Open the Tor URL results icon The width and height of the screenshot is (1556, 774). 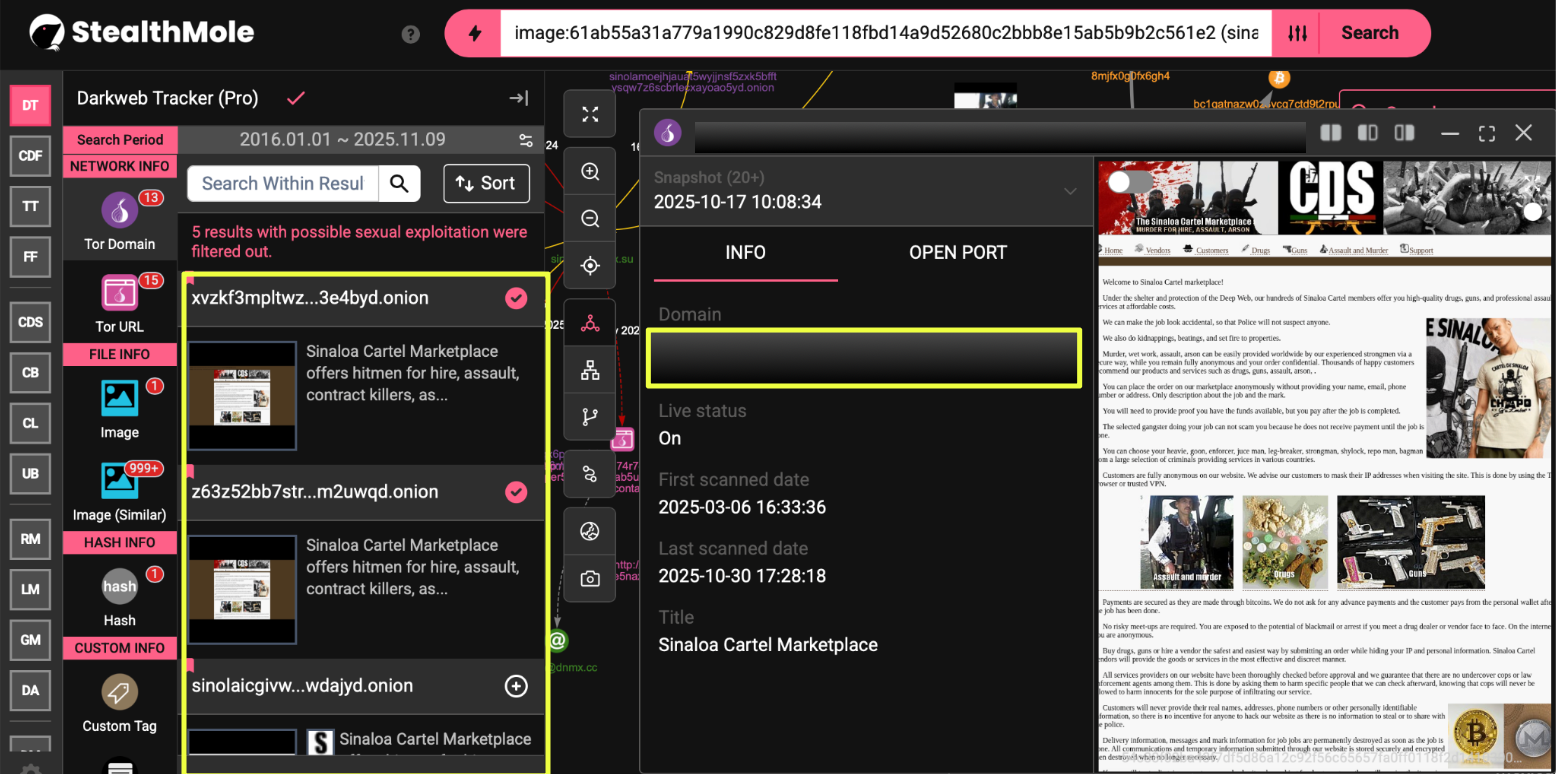click(119, 294)
